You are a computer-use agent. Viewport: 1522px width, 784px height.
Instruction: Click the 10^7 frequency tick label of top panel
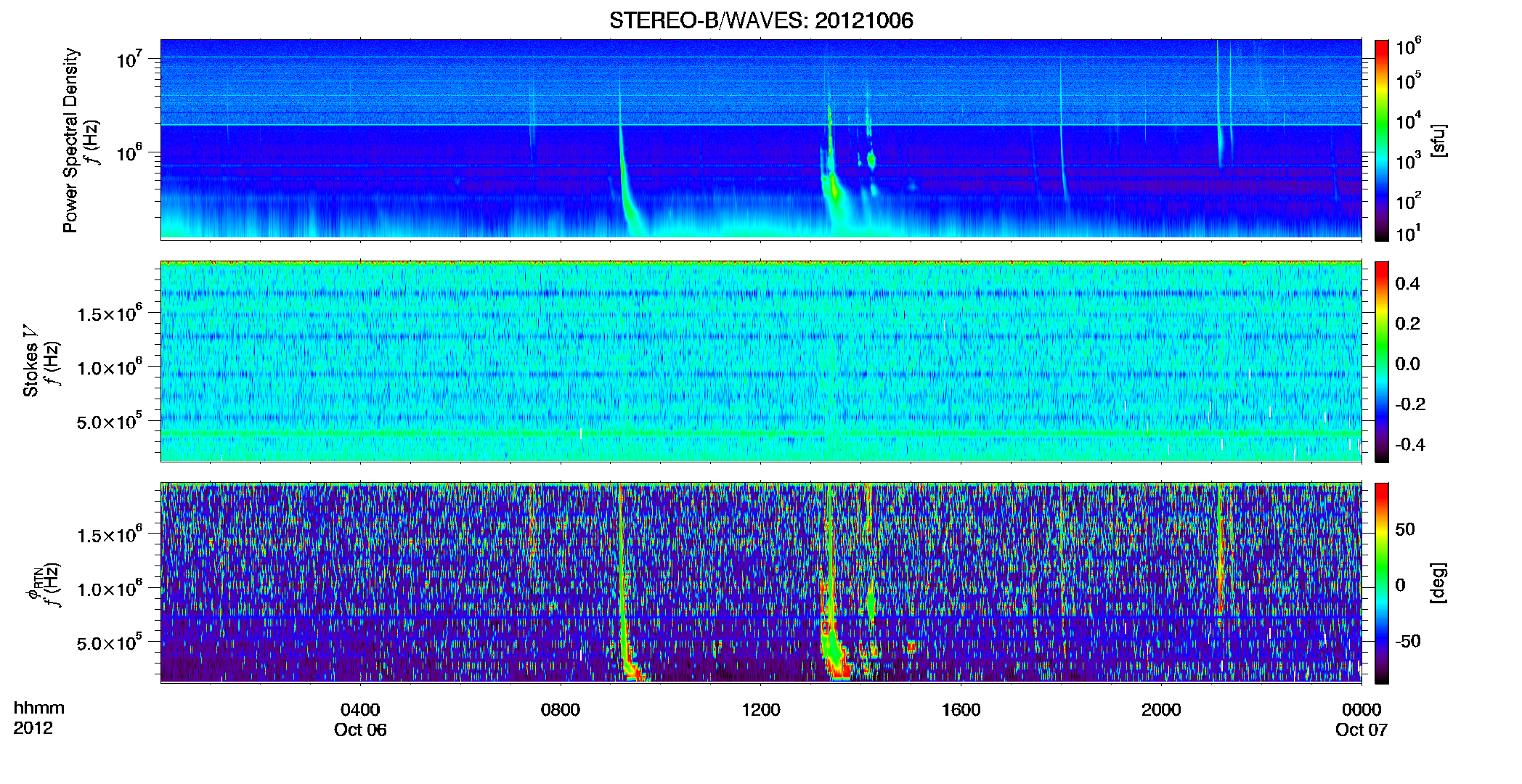129,59
